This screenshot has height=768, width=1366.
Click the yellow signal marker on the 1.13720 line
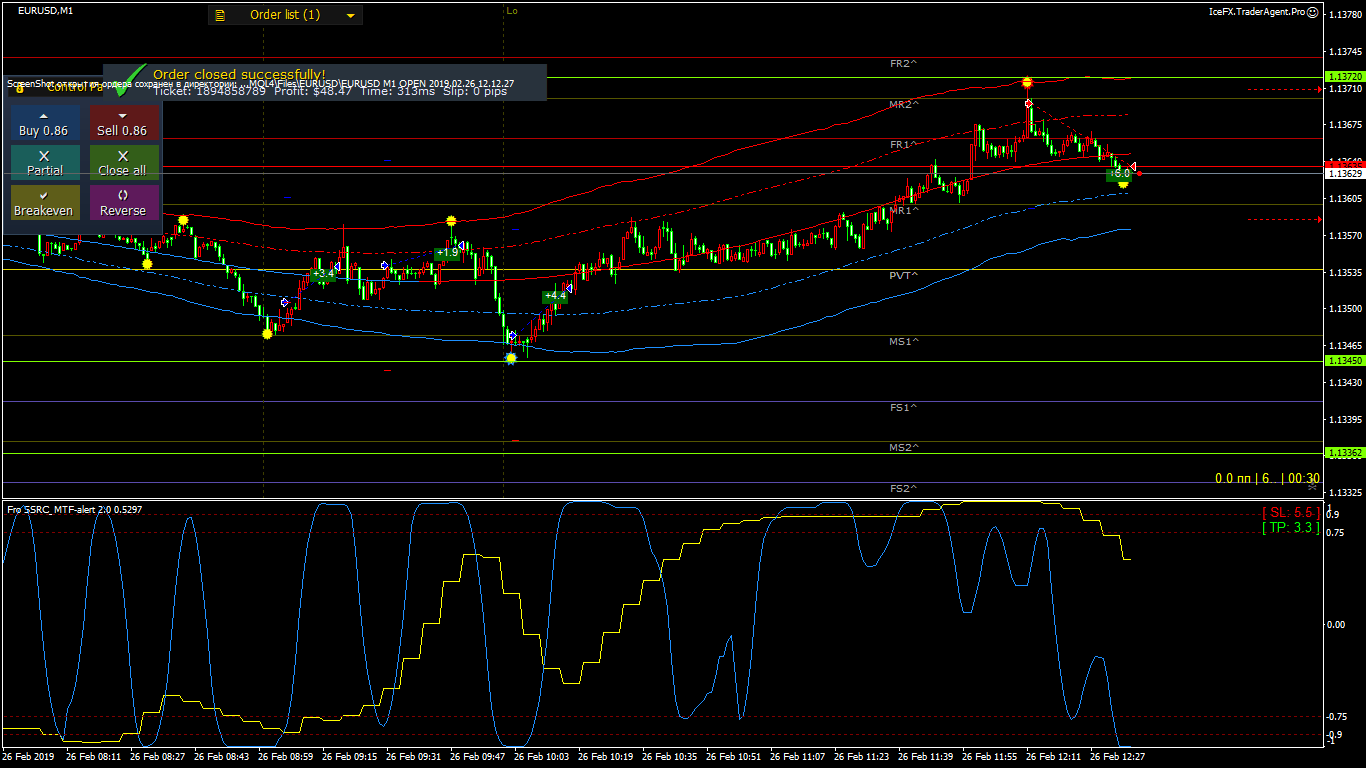point(1027,82)
